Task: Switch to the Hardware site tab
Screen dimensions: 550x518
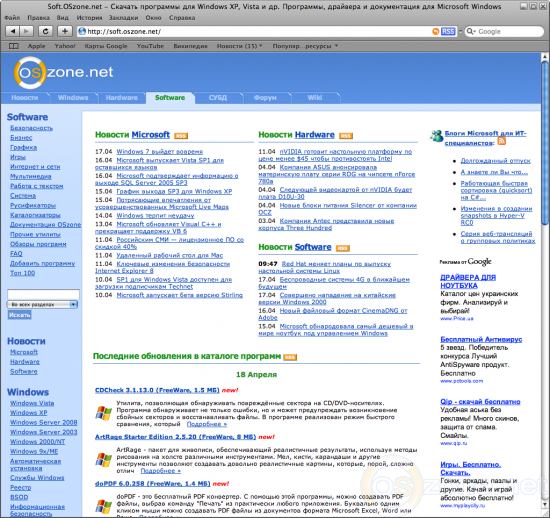Action: pos(121,97)
